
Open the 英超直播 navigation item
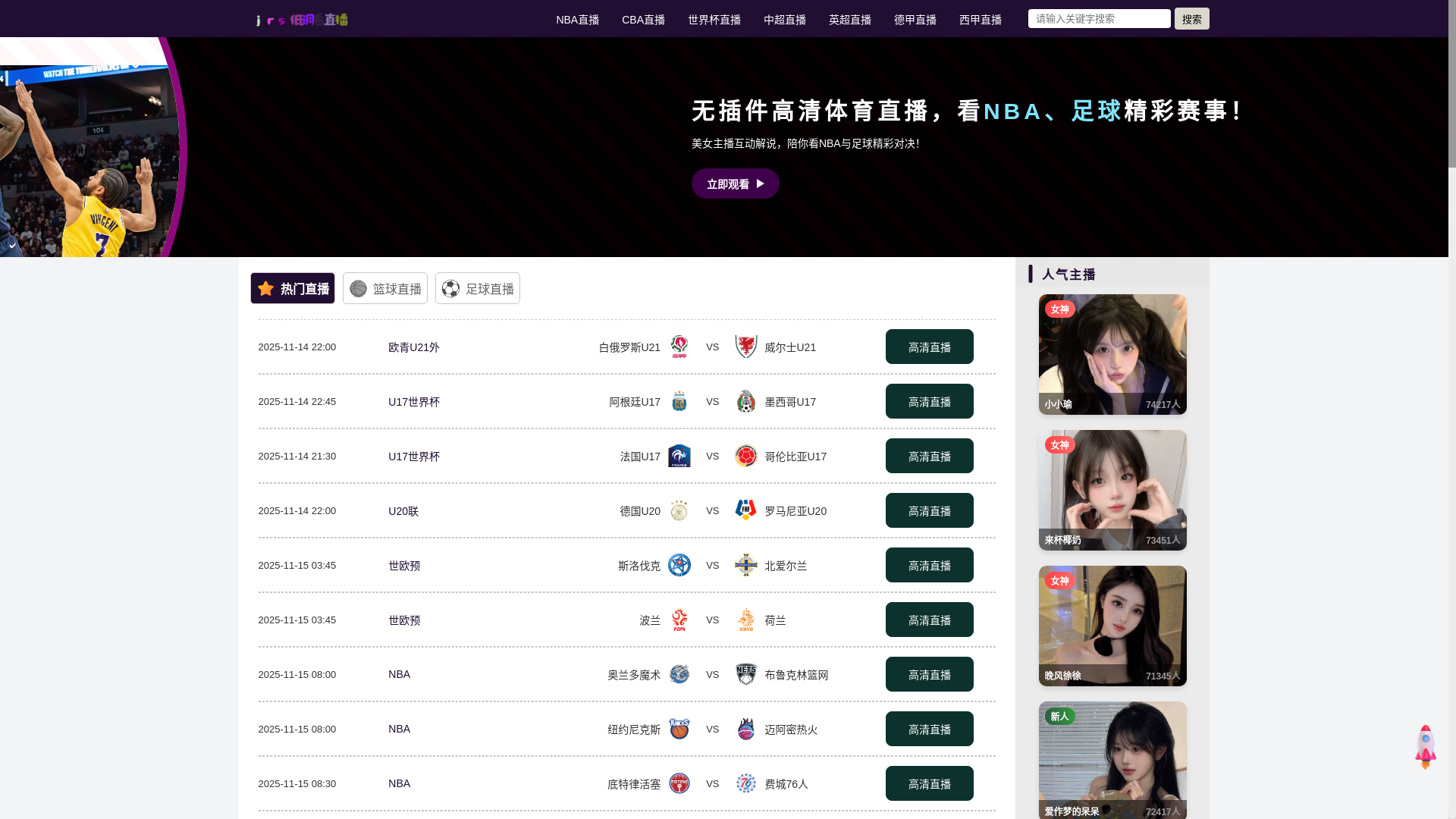coord(850,20)
